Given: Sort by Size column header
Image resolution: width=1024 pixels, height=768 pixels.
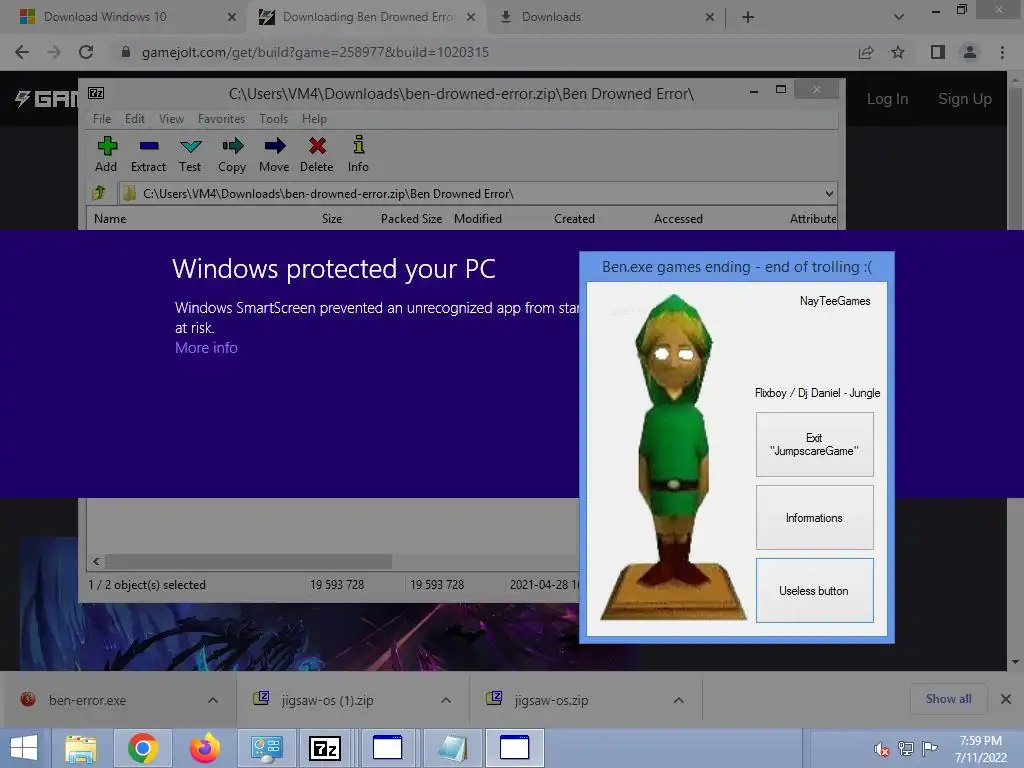Looking at the screenshot, I should tap(332, 219).
